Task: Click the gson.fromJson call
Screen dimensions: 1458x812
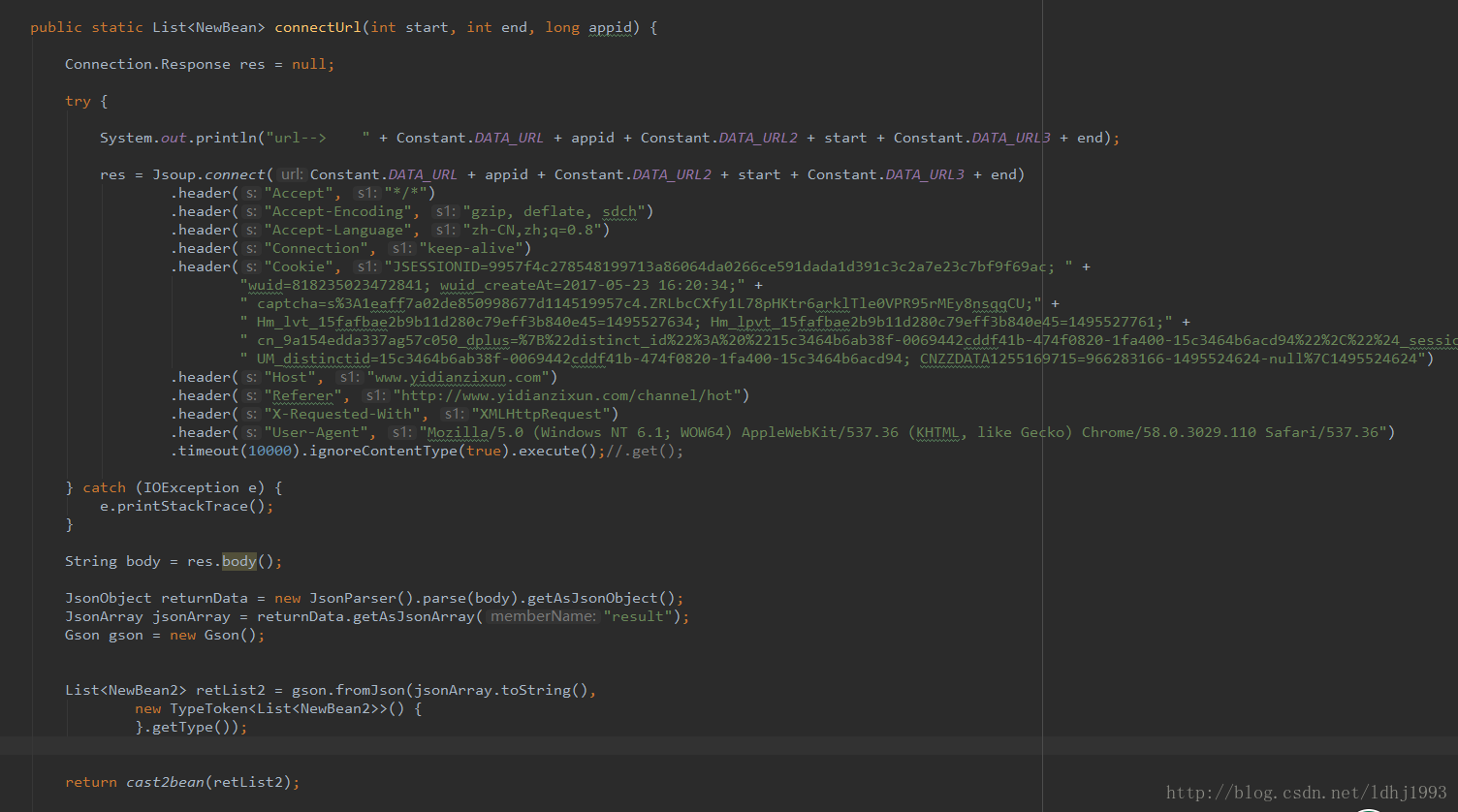Action: pos(349,690)
